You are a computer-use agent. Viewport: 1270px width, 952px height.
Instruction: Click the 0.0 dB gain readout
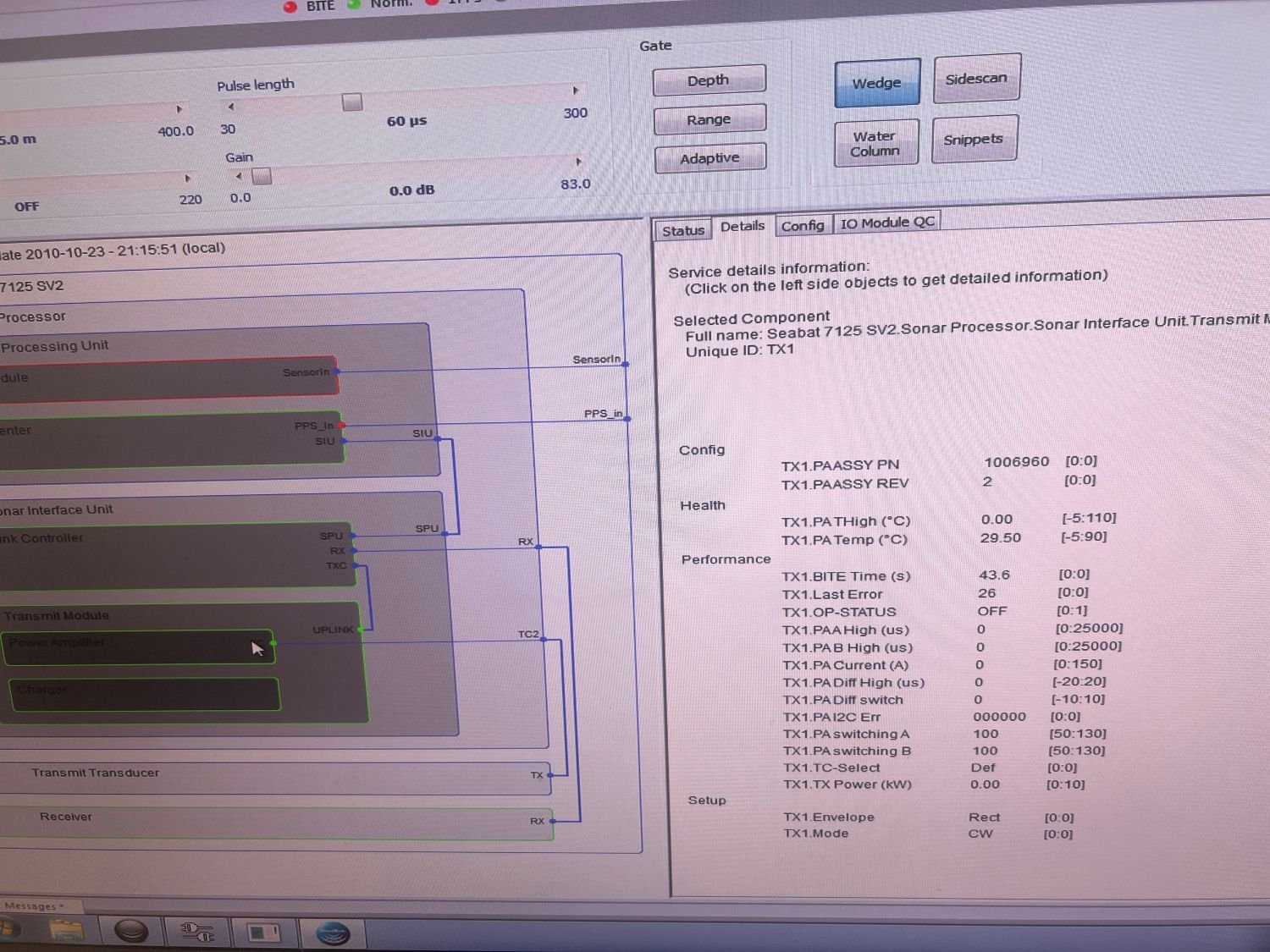(x=411, y=190)
